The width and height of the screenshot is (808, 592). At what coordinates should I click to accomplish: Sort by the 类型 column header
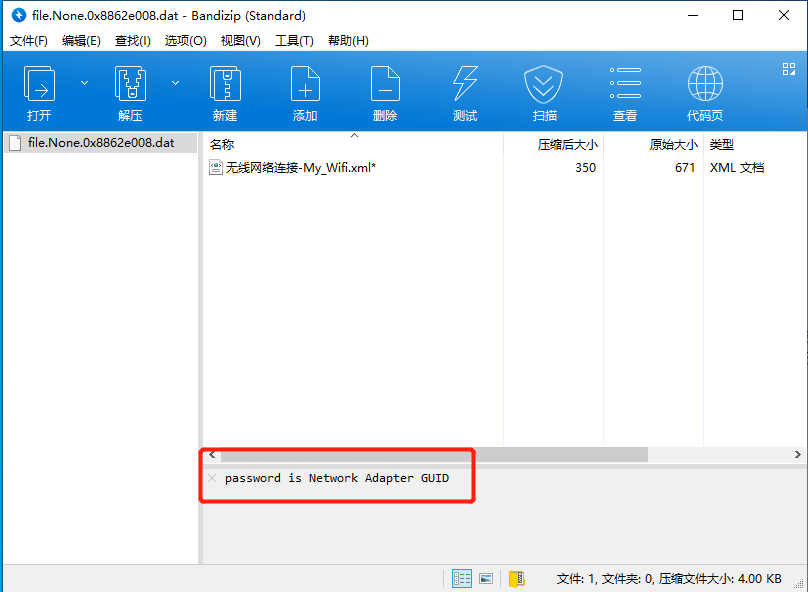pyautogui.click(x=754, y=145)
